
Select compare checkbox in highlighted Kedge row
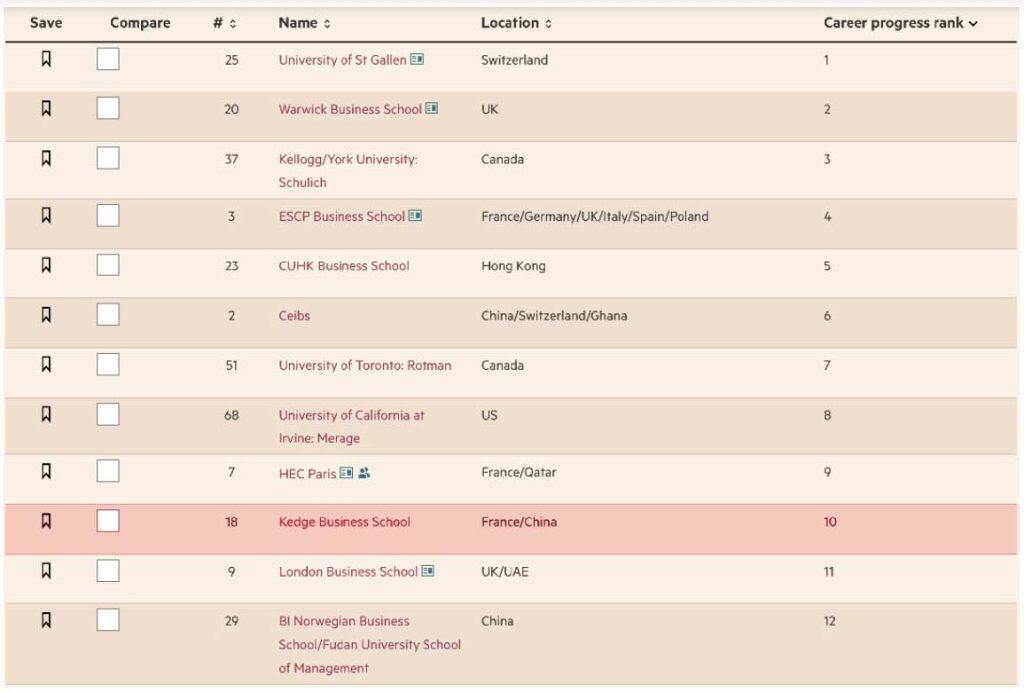108,521
